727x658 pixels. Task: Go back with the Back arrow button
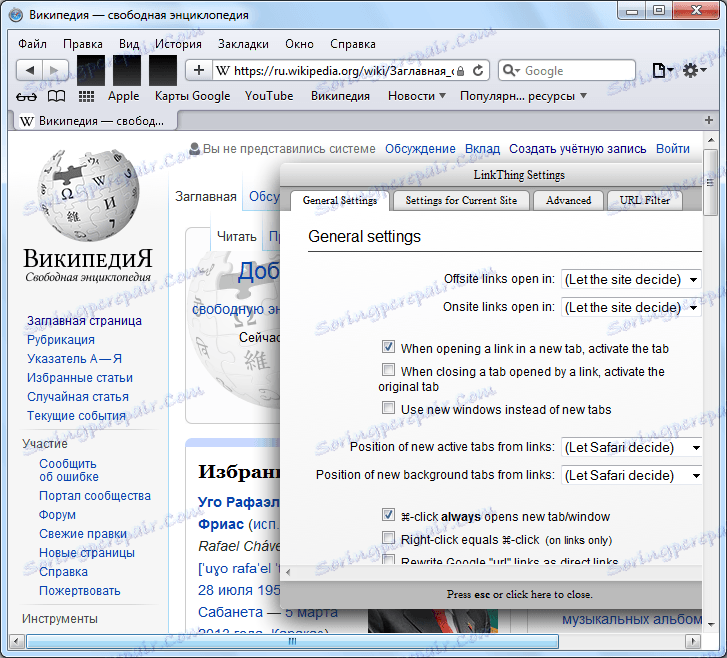(30, 70)
